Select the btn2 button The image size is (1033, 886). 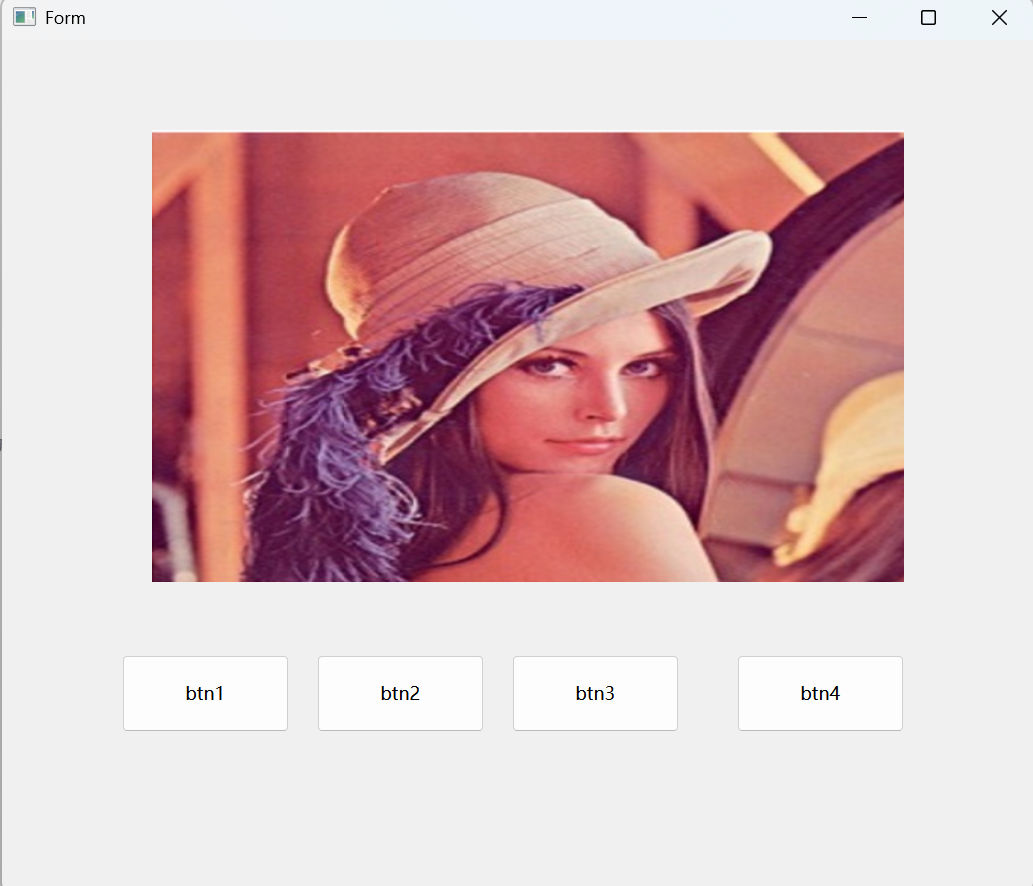pyautogui.click(x=400, y=693)
